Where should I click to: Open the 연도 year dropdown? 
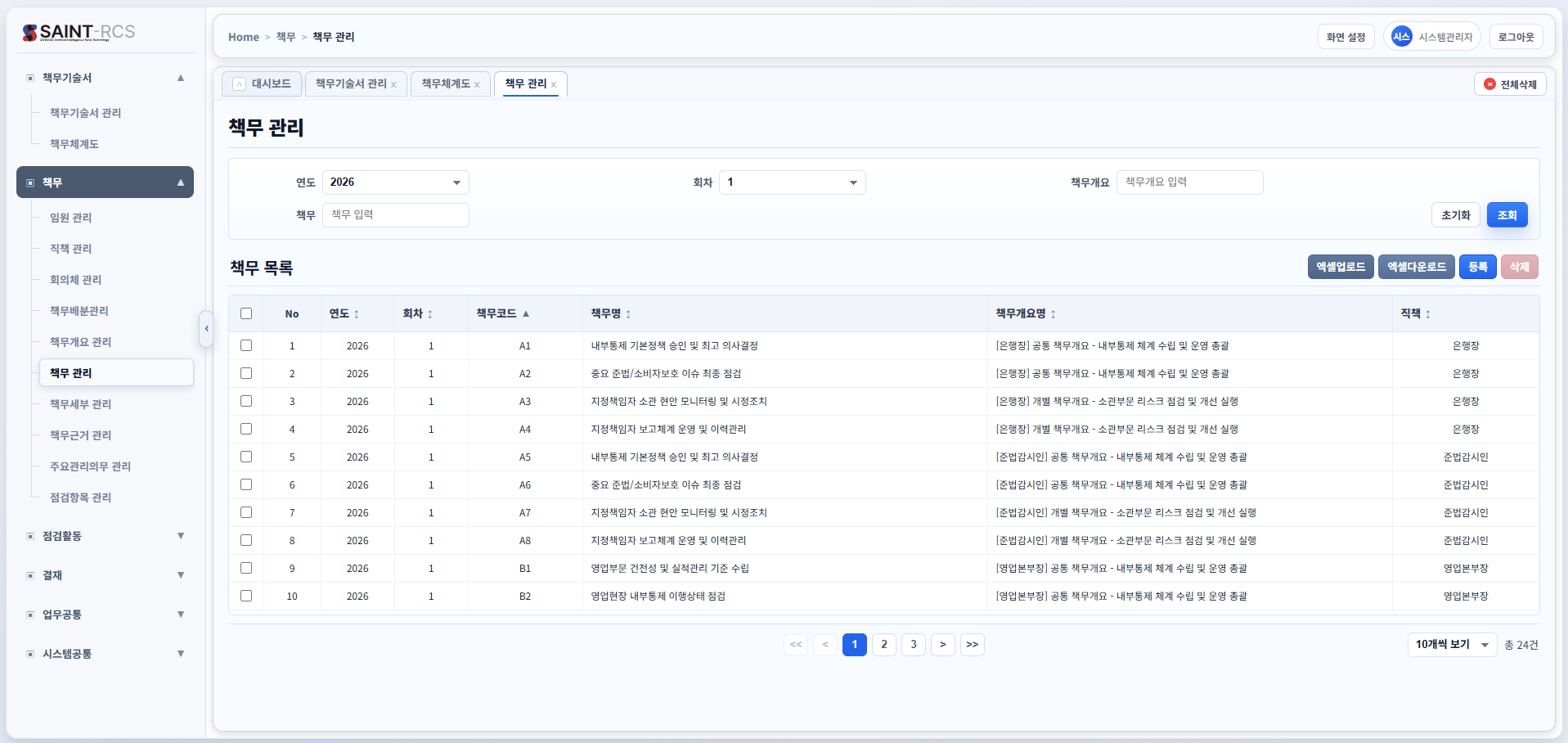click(x=395, y=182)
